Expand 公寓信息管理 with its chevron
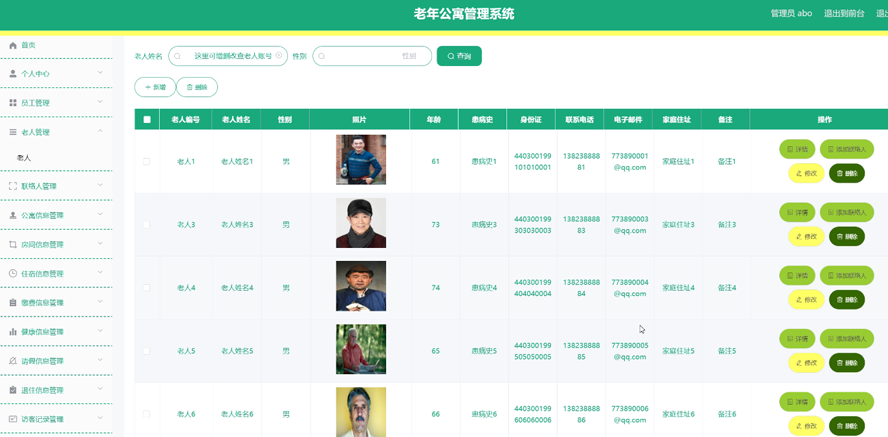Viewport: 888px width, 437px height. coord(100,214)
